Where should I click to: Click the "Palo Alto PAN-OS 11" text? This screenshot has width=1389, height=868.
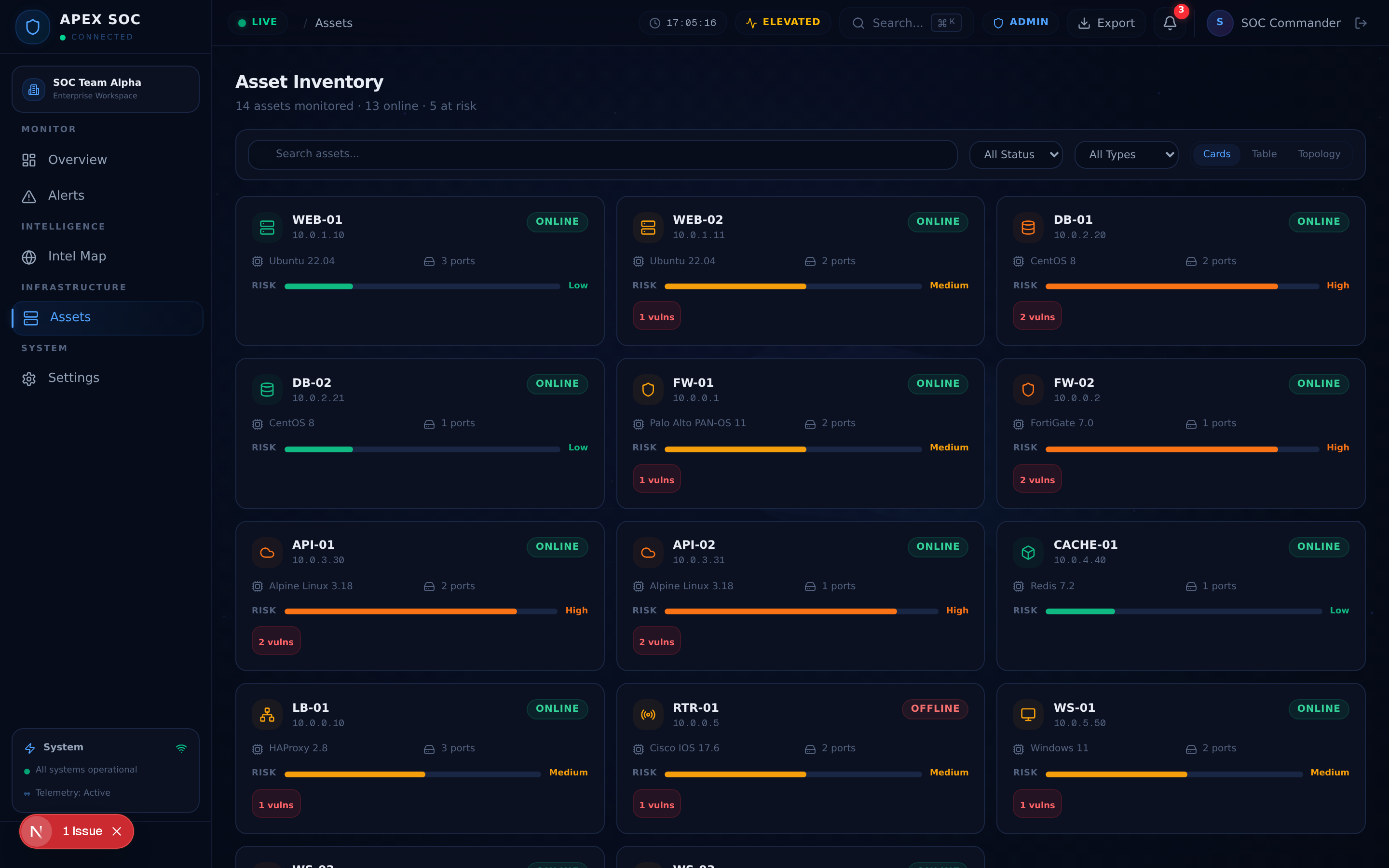click(x=697, y=423)
